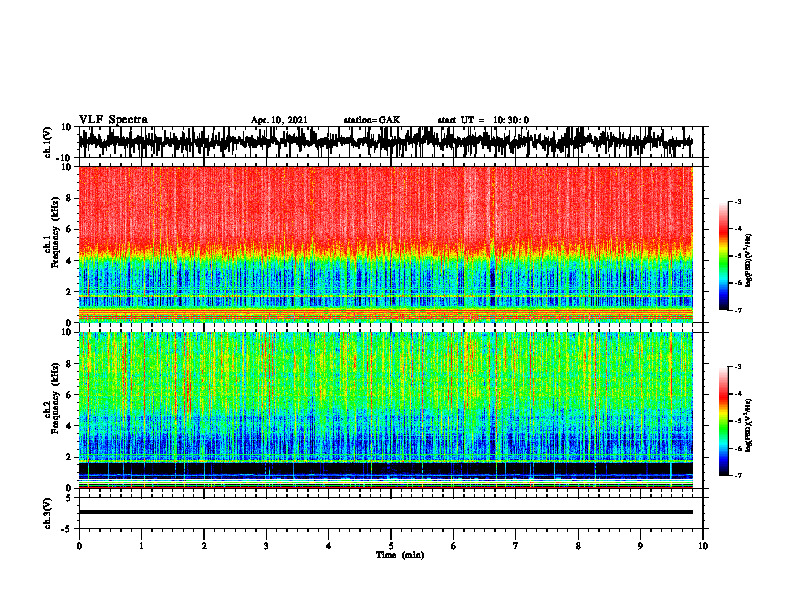792x612 pixels.
Task: Select the date text "Apr. 10, 2021"
Action: point(279,120)
